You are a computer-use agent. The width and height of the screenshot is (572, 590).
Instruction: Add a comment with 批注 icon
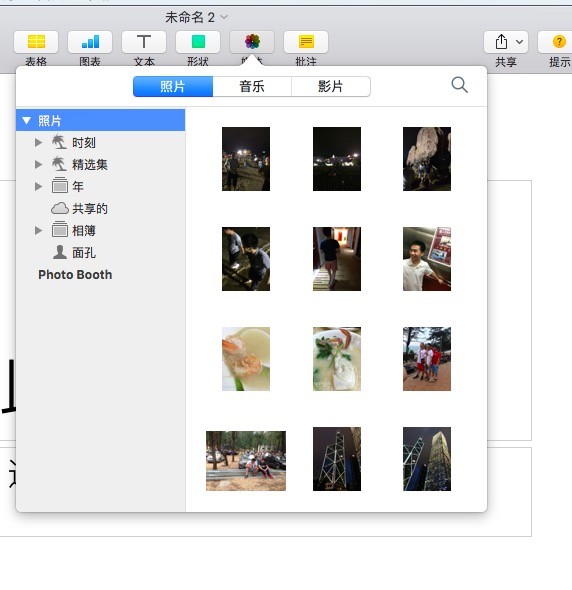coord(306,42)
